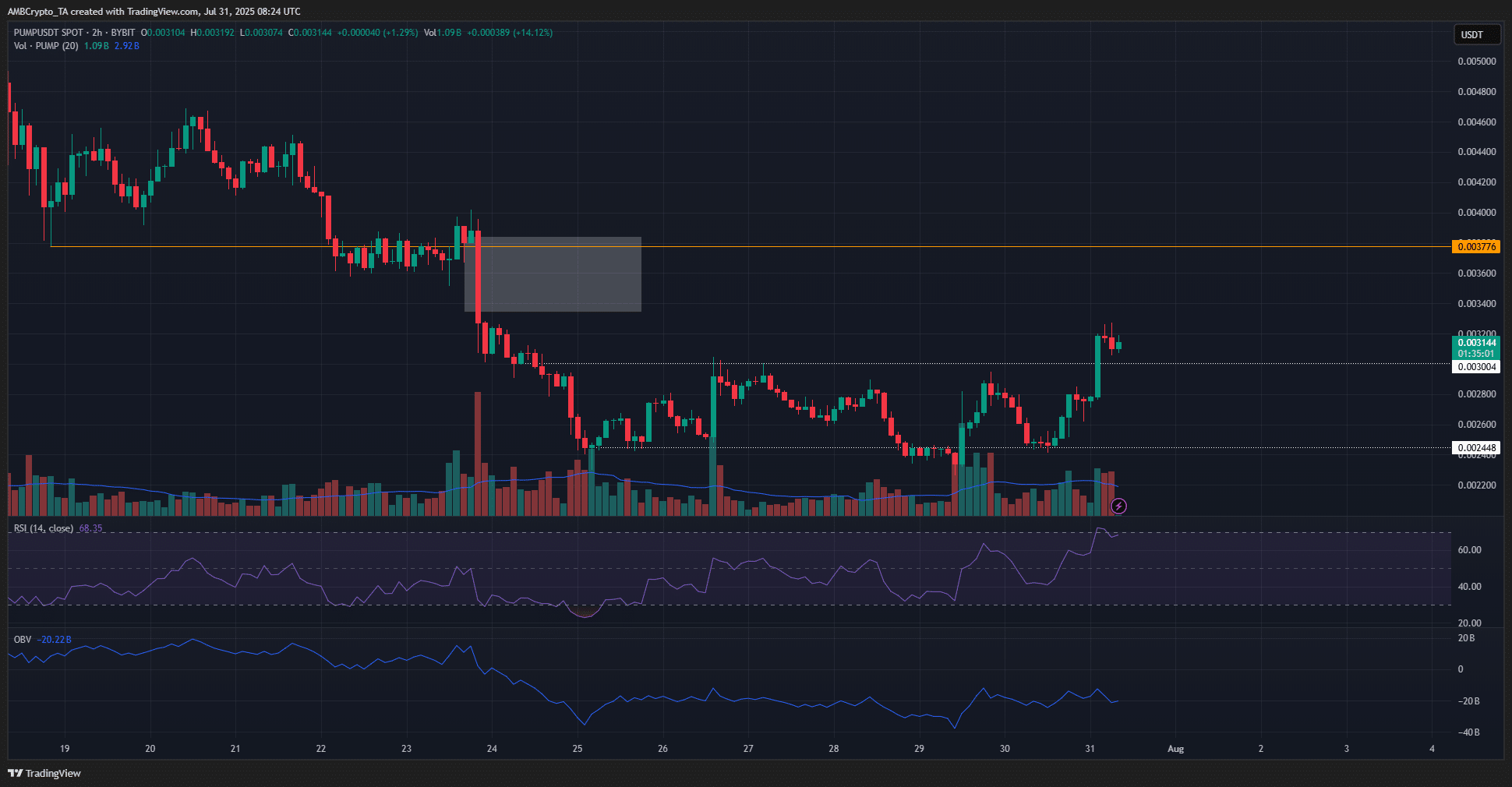Click the purple lightning bolt event icon
The width and height of the screenshot is (1512, 787).
(x=1118, y=506)
